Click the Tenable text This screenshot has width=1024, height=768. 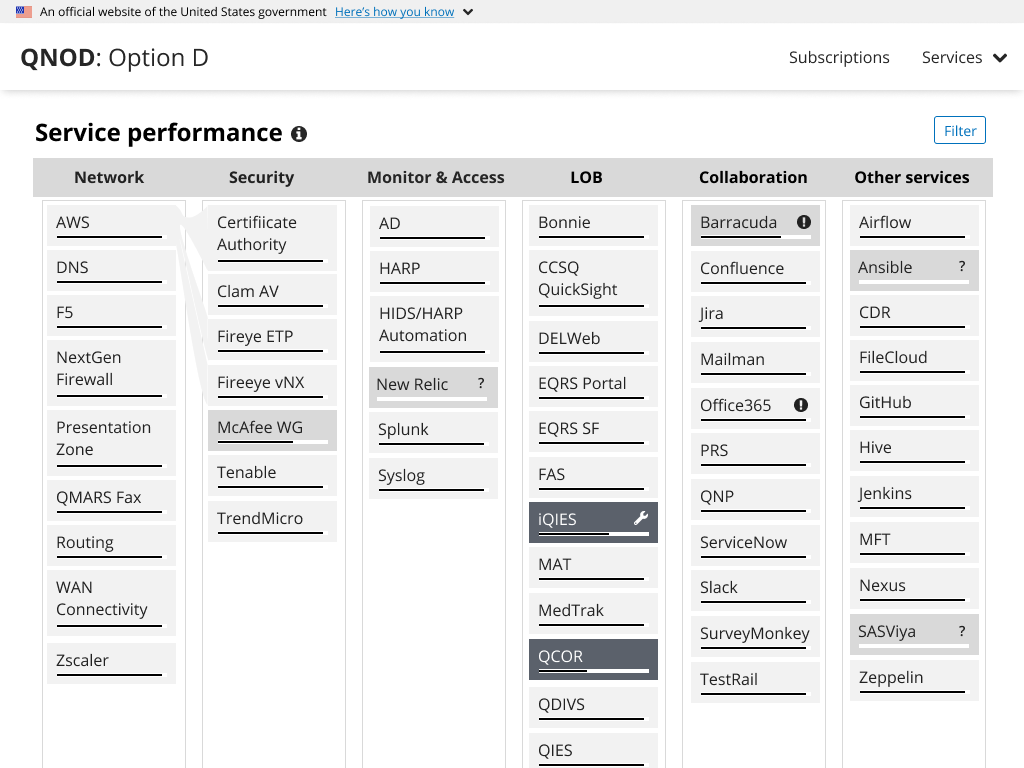pyautogui.click(x=246, y=472)
